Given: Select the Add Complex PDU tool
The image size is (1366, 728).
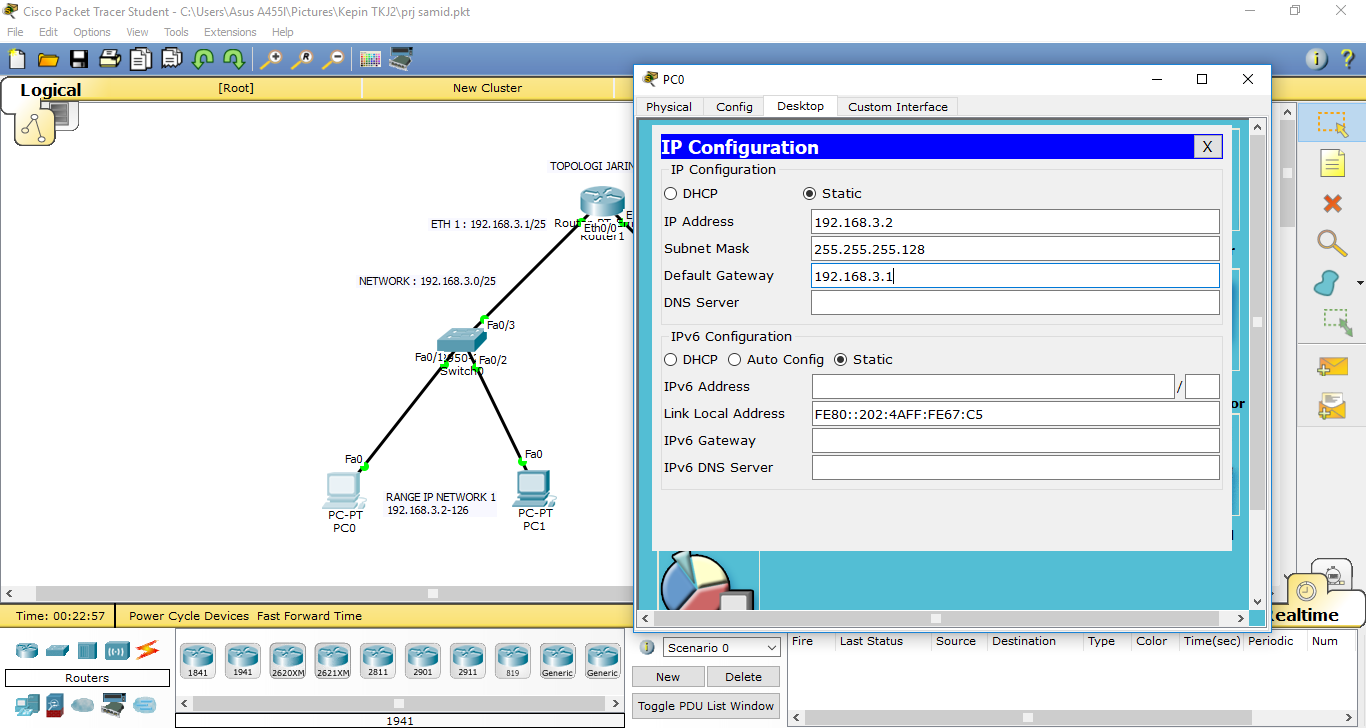Looking at the screenshot, I should click(x=1332, y=405).
